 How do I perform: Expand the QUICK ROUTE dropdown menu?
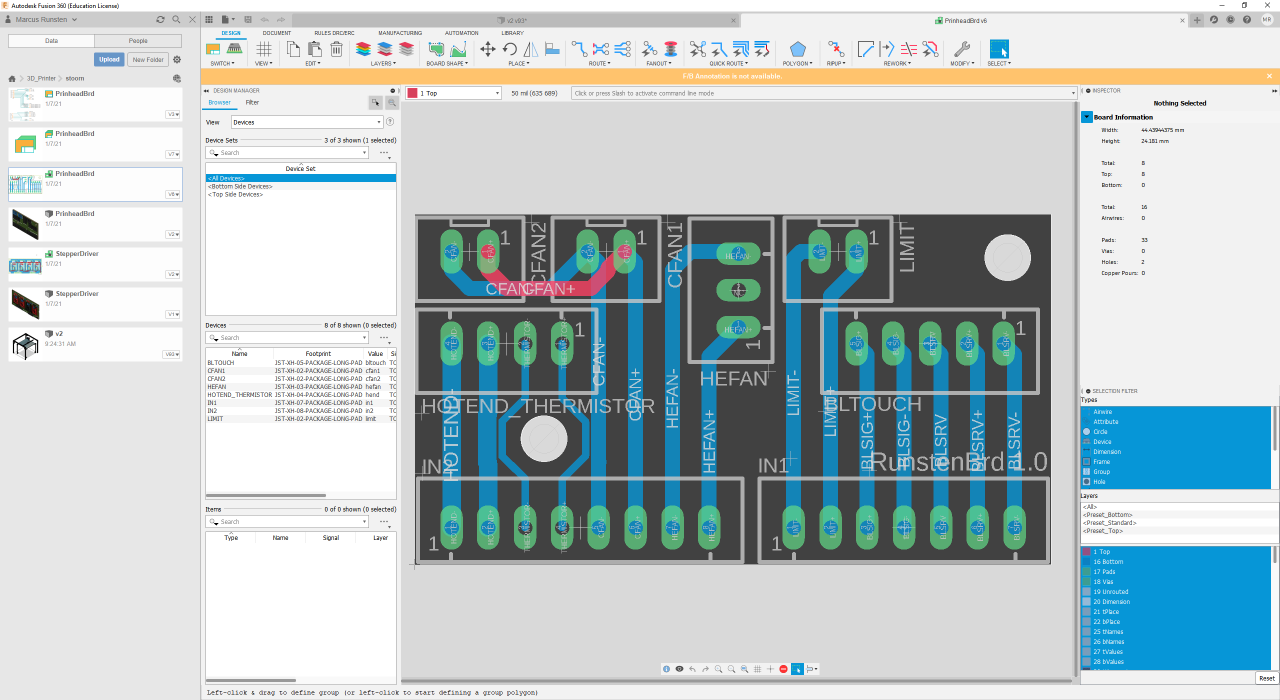tap(727, 63)
